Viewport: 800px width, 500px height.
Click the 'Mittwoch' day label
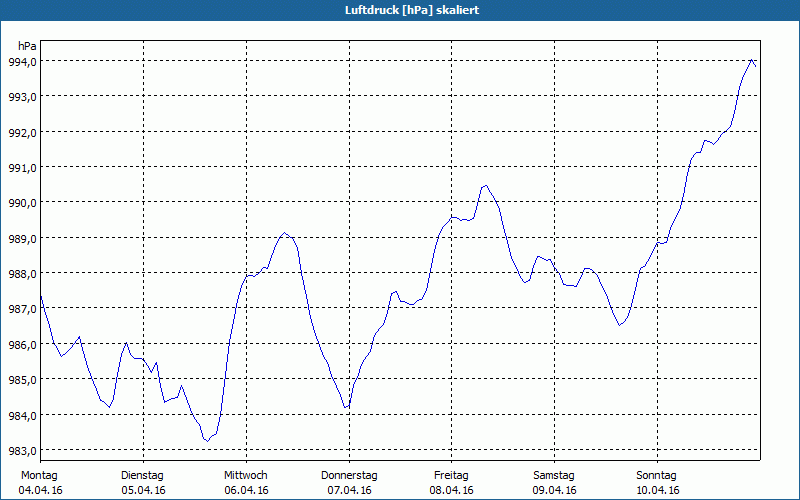coord(245,476)
